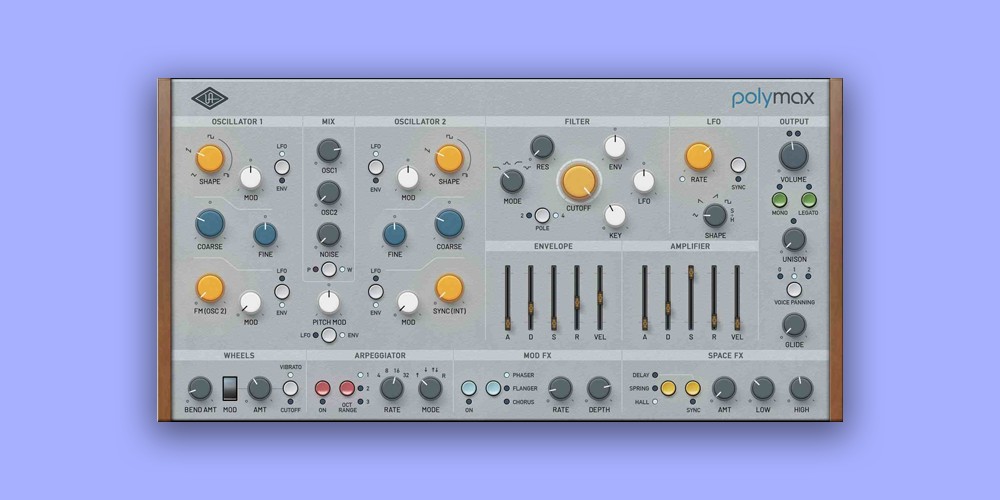
Task: Click the BEND AMT knob
Action: [200, 388]
